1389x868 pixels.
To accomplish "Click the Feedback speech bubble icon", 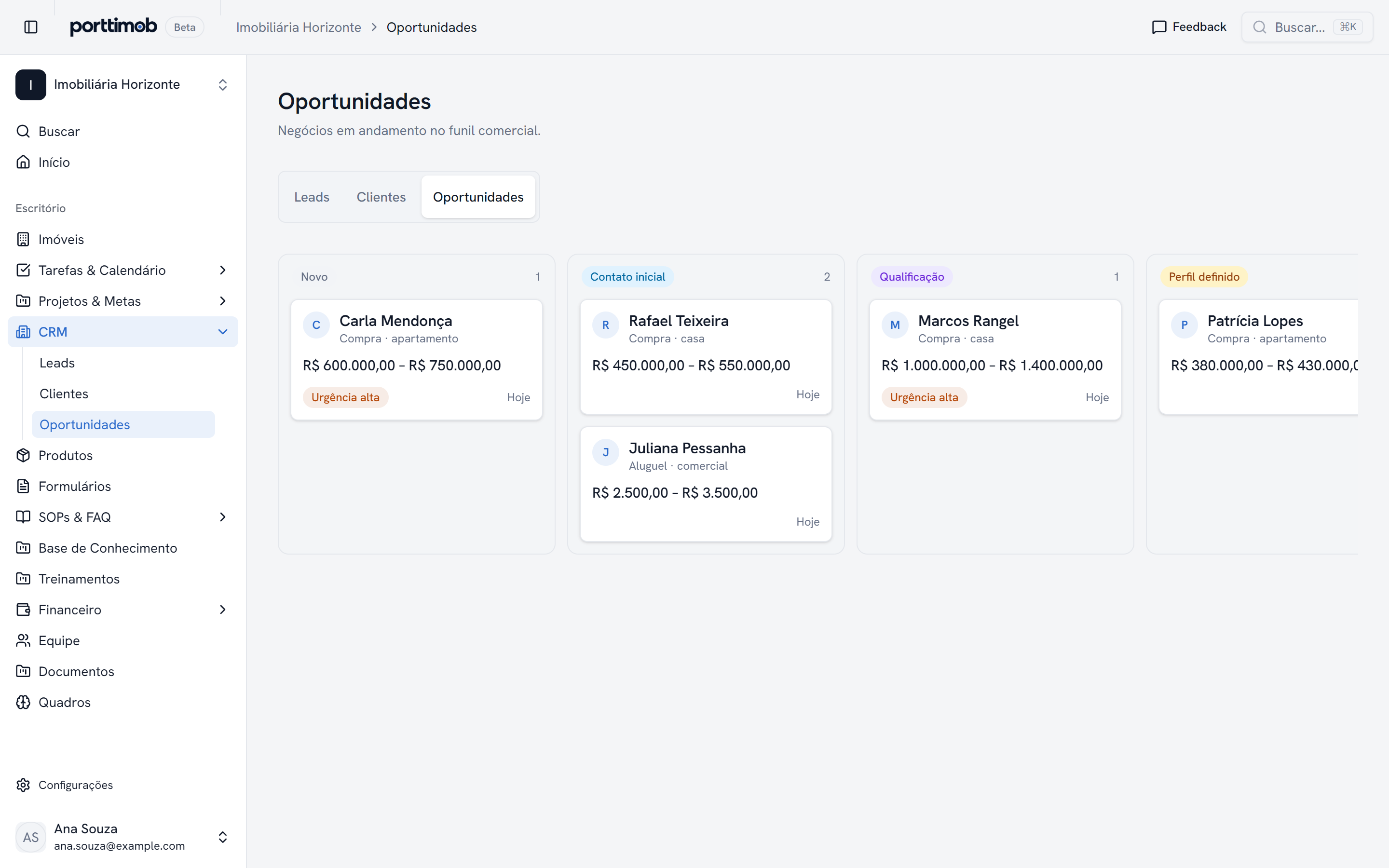I will pyautogui.click(x=1159, y=27).
